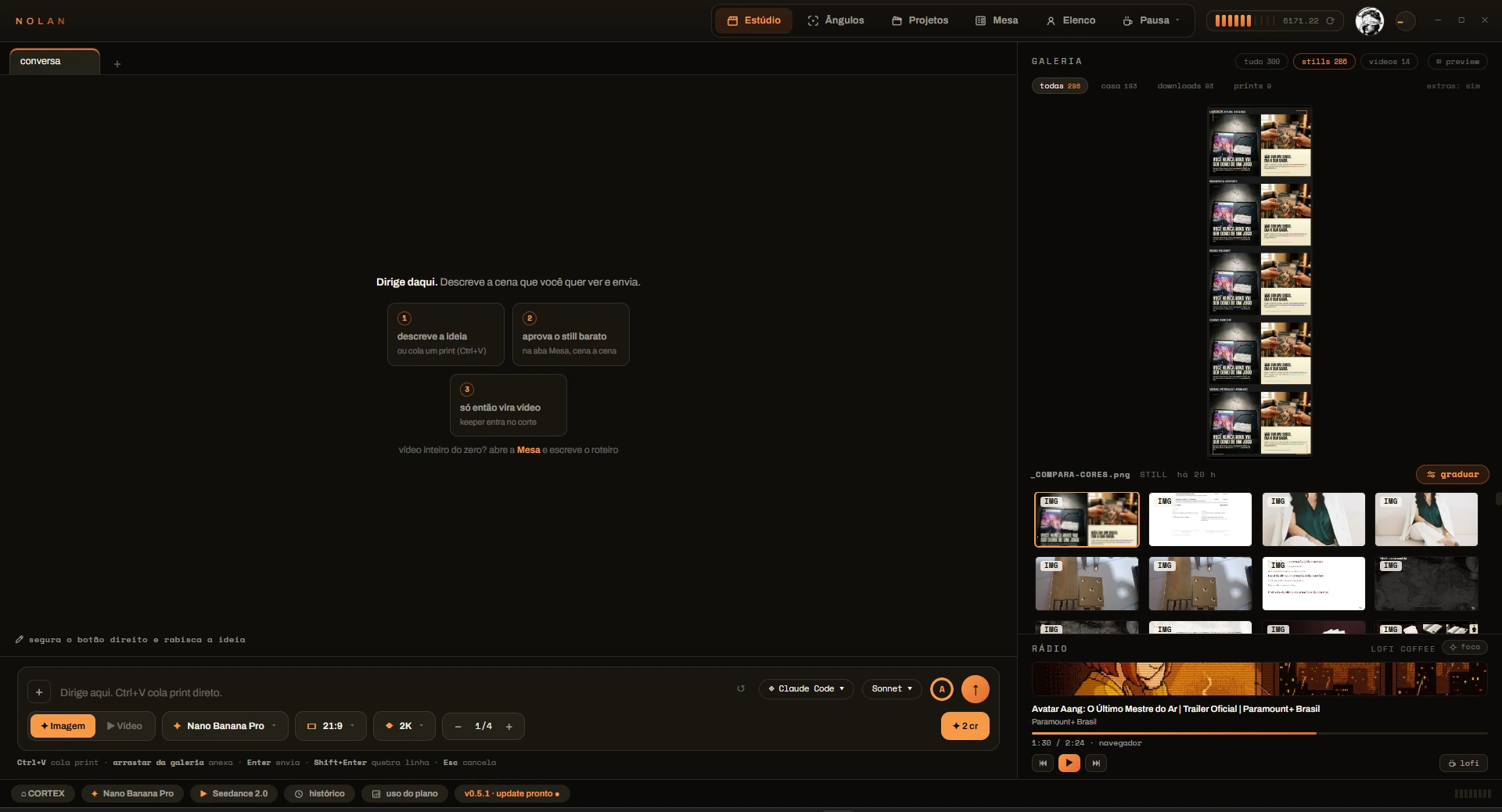Increase the 1/4 variation count

[x=509, y=727]
